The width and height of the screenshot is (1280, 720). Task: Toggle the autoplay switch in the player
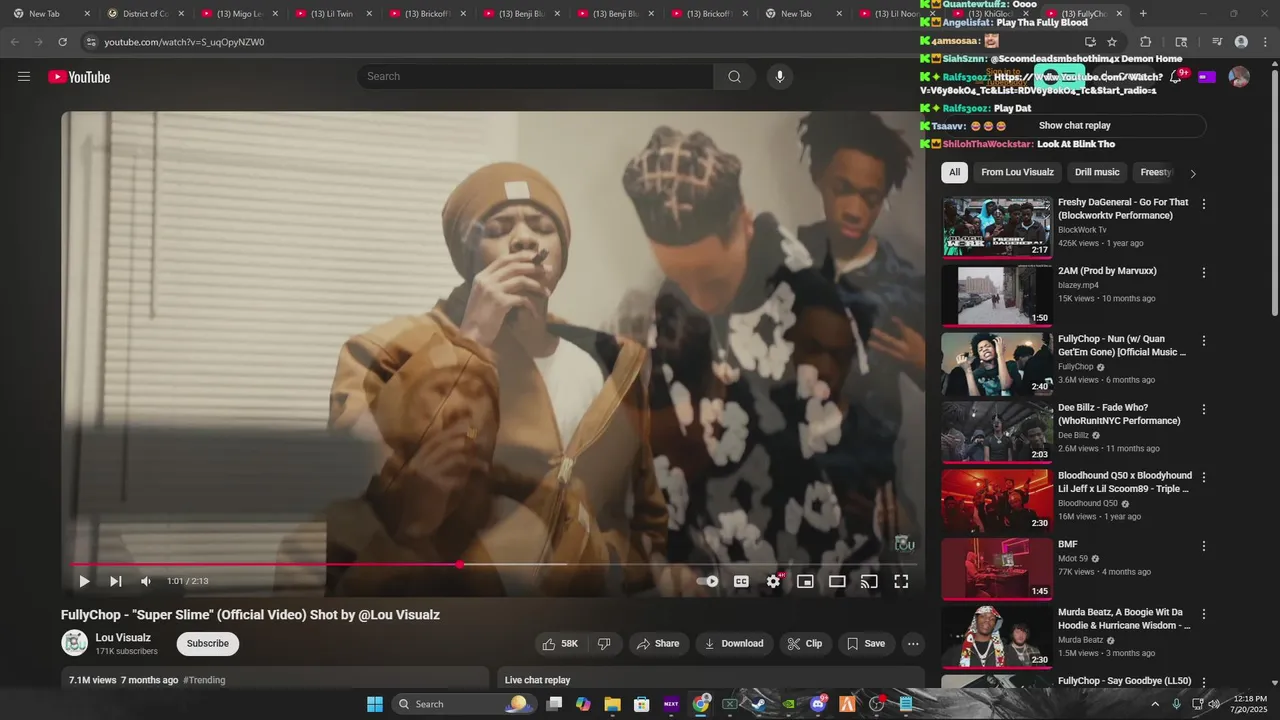pos(708,581)
